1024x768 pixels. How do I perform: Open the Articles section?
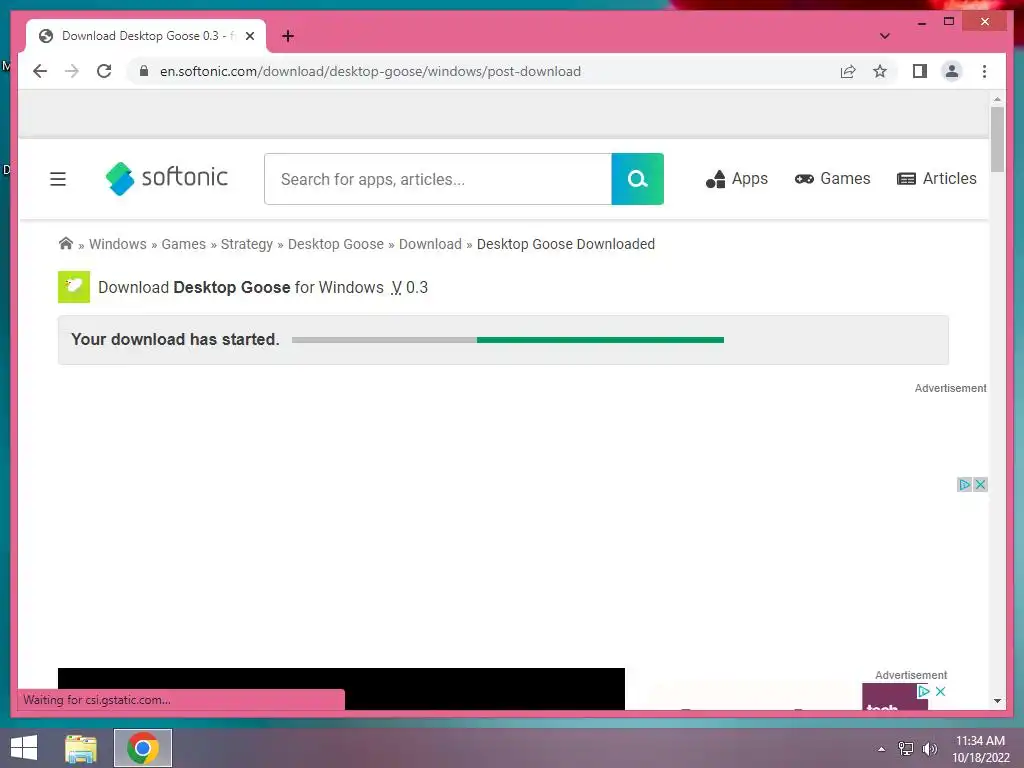[936, 178]
